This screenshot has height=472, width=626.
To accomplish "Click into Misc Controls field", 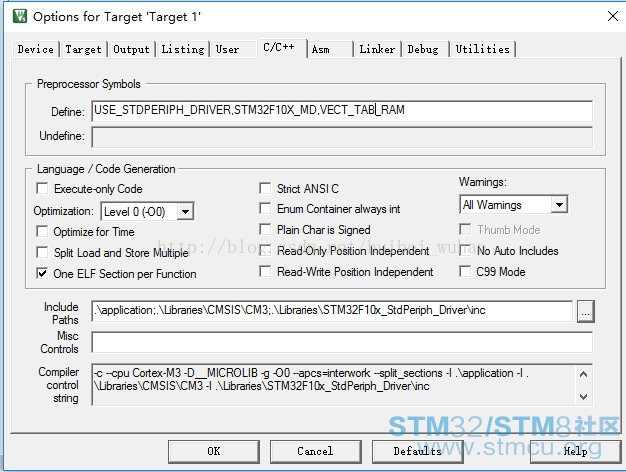I will (x=342, y=343).
